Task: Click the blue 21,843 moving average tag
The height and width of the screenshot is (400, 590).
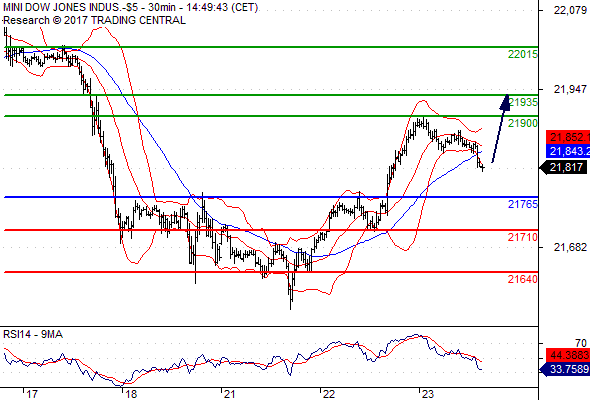Action: (568, 151)
